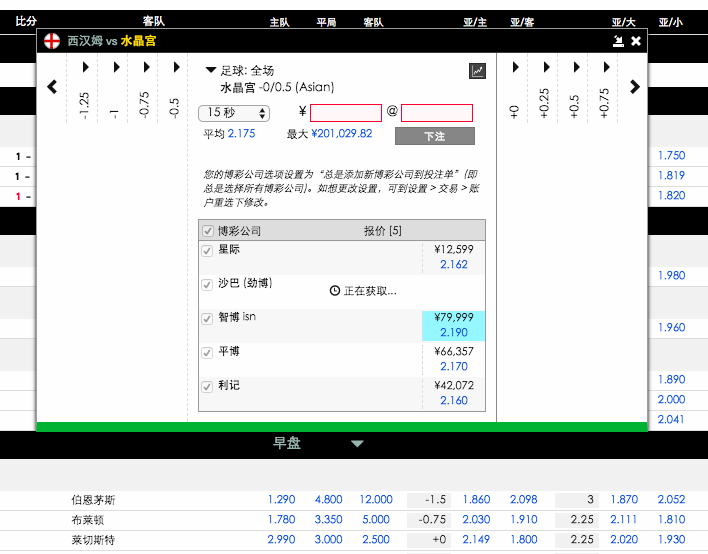This screenshot has width=708, height=554.
Task: Collapse the 足球: 全场 disclosure triangle
Action: click(211, 71)
